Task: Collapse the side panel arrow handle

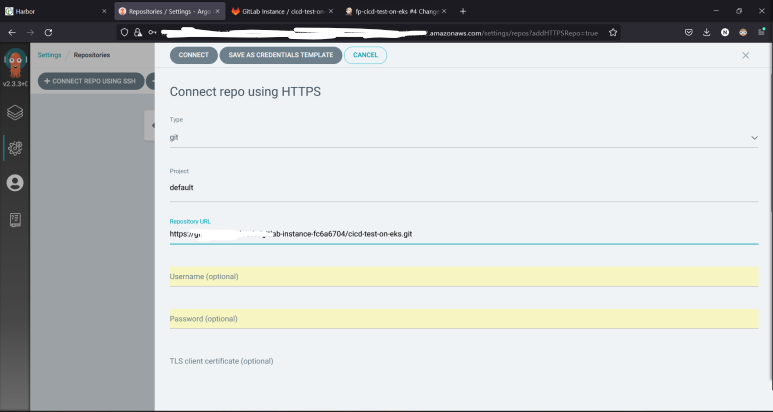Action: 150,124
